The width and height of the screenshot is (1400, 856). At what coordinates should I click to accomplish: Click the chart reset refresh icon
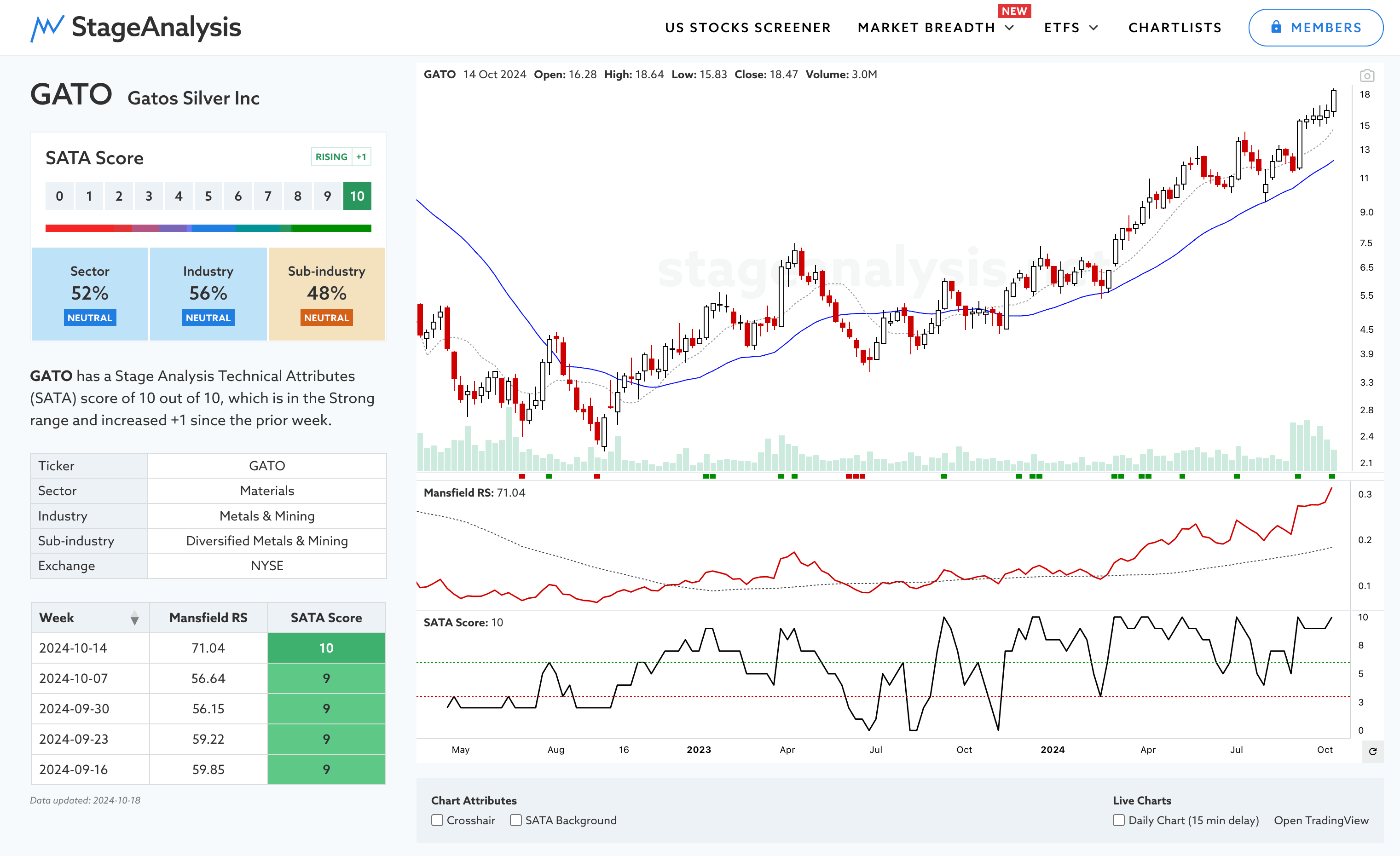[x=1372, y=752]
